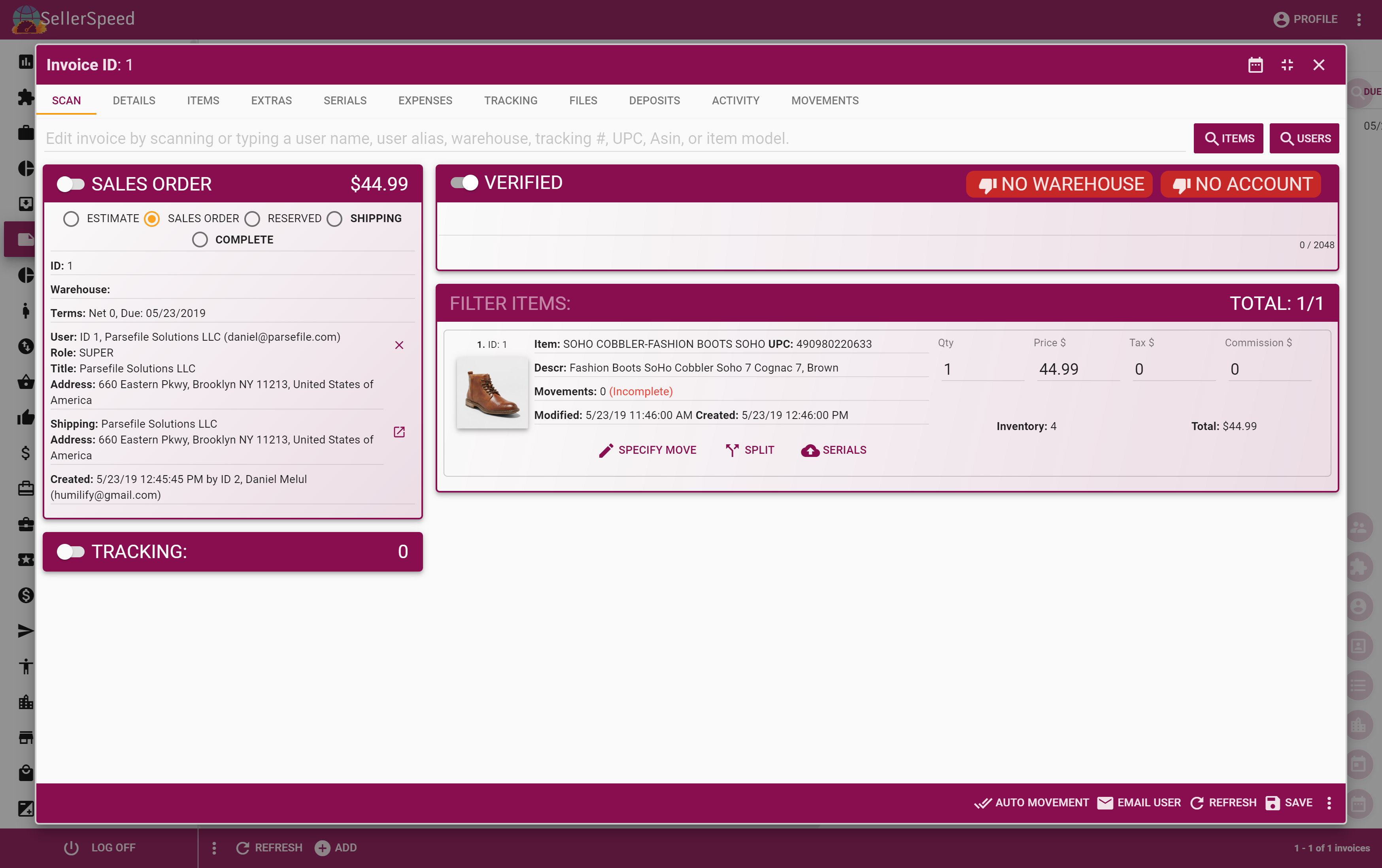The width and height of the screenshot is (1382, 868).
Task: Expand the Tracking panel toggle
Action: click(x=71, y=551)
